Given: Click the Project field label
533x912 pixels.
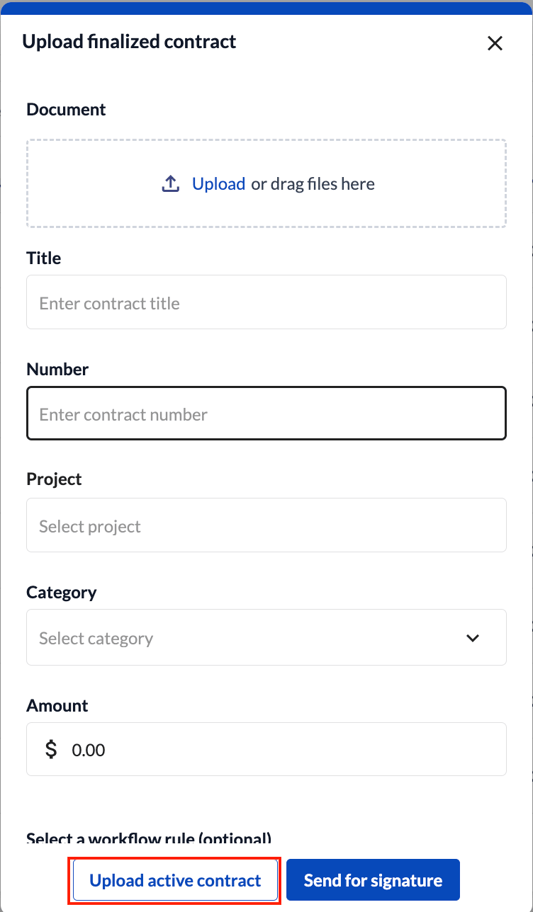Looking at the screenshot, I should click(54, 479).
